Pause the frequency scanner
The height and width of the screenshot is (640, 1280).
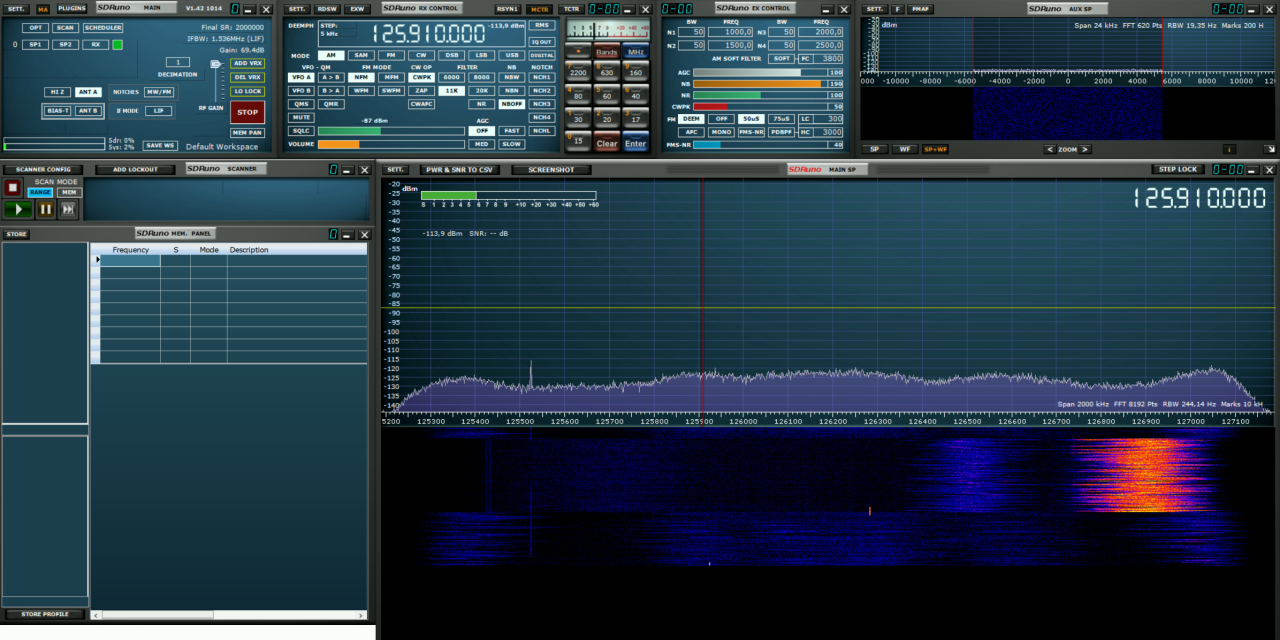[45, 209]
